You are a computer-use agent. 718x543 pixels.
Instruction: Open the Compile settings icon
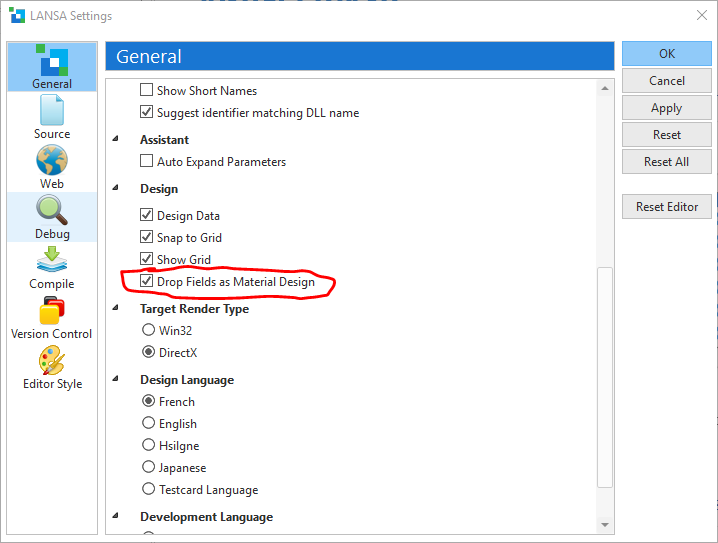tap(52, 261)
